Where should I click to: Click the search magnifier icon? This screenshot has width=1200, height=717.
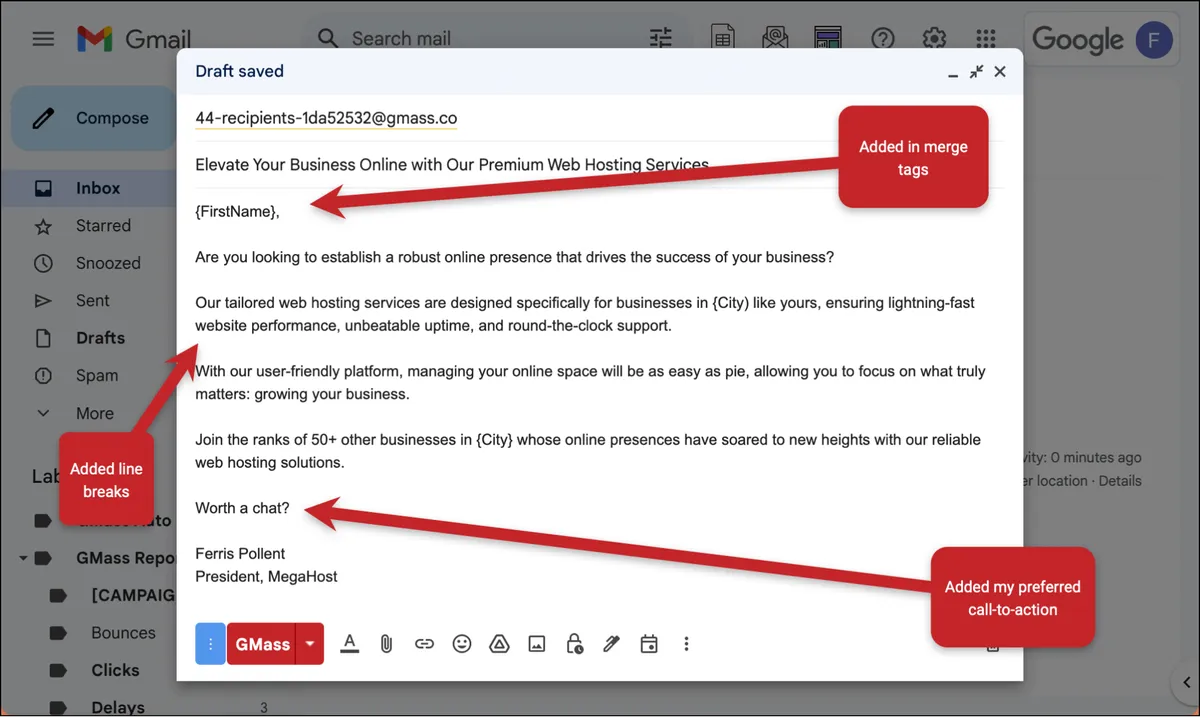pyautogui.click(x=327, y=39)
